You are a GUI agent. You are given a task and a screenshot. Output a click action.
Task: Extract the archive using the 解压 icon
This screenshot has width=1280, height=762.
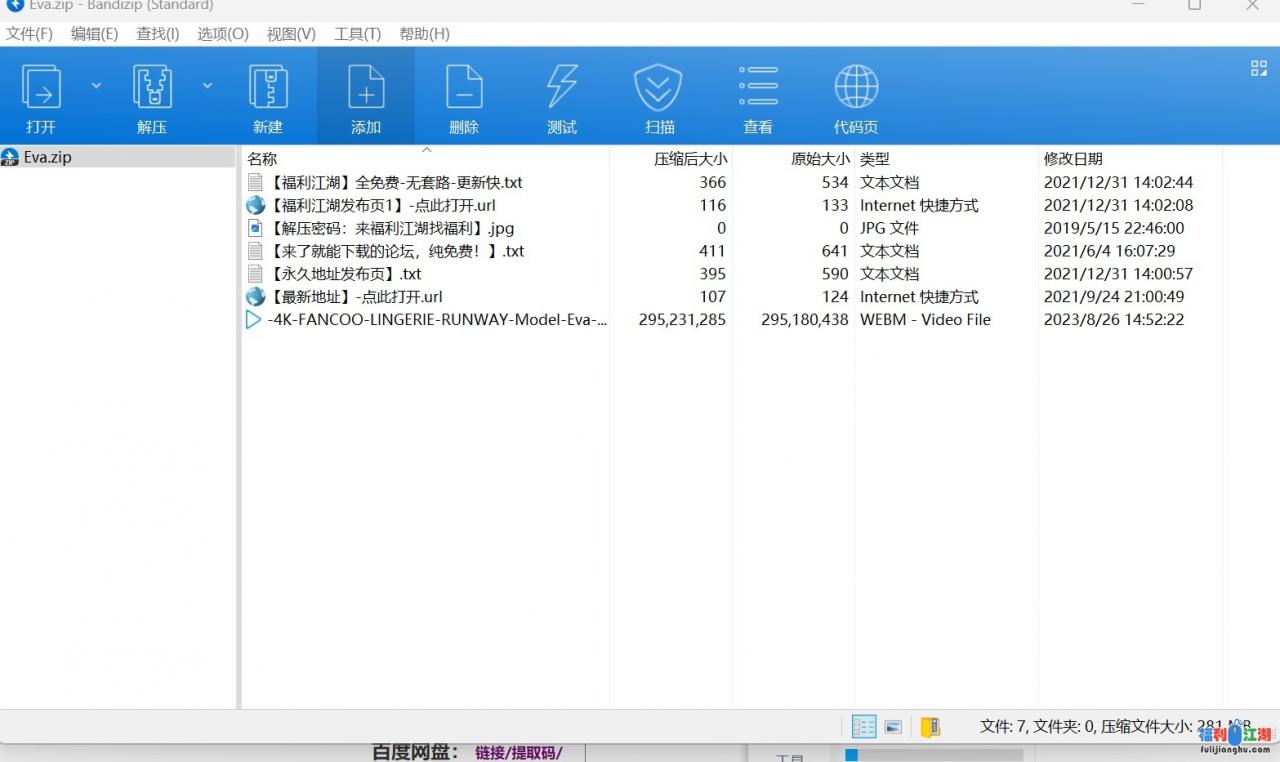pos(151,95)
